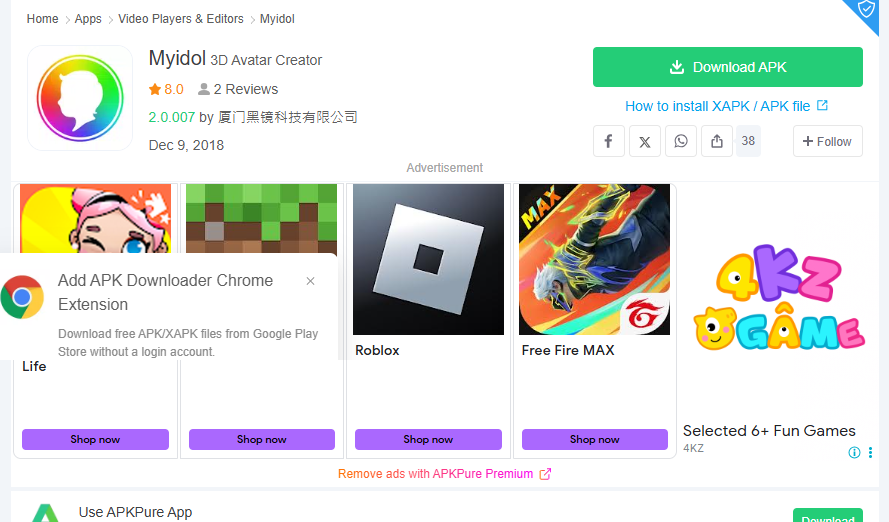This screenshot has width=889, height=522.
Task: Click the Chrome logo in extension popup
Action: click(22, 297)
